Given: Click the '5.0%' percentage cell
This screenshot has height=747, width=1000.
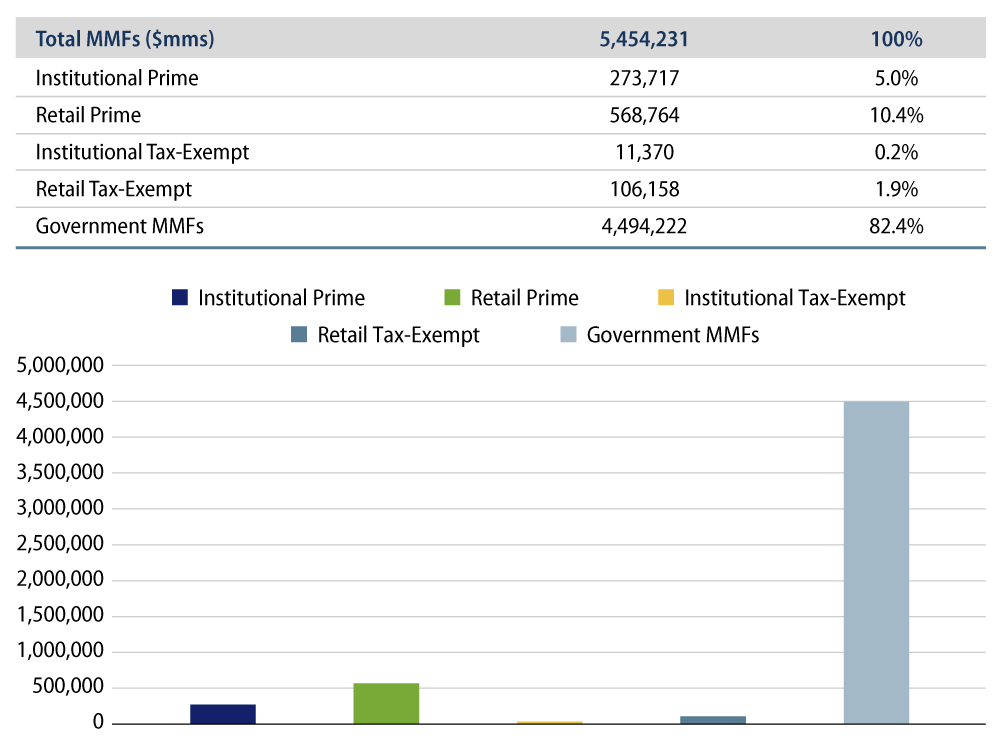Looking at the screenshot, I should (x=897, y=78).
